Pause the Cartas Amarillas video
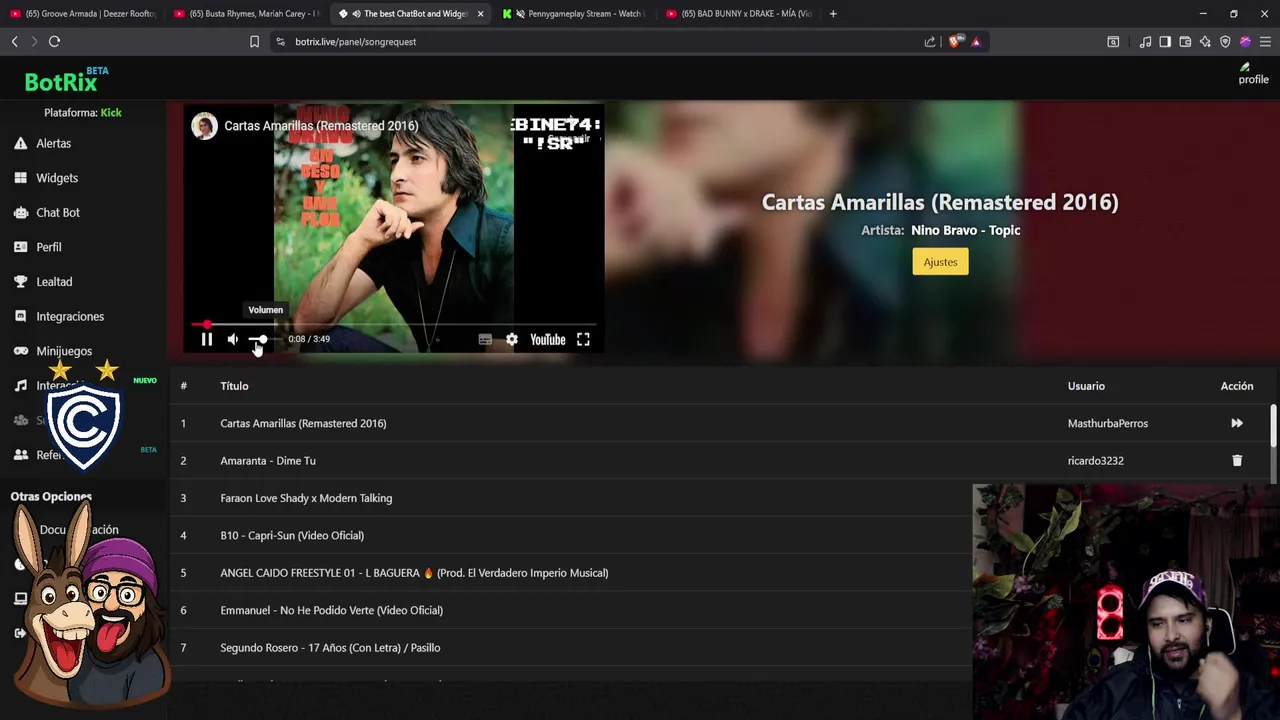1280x720 pixels. click(206, 339)
